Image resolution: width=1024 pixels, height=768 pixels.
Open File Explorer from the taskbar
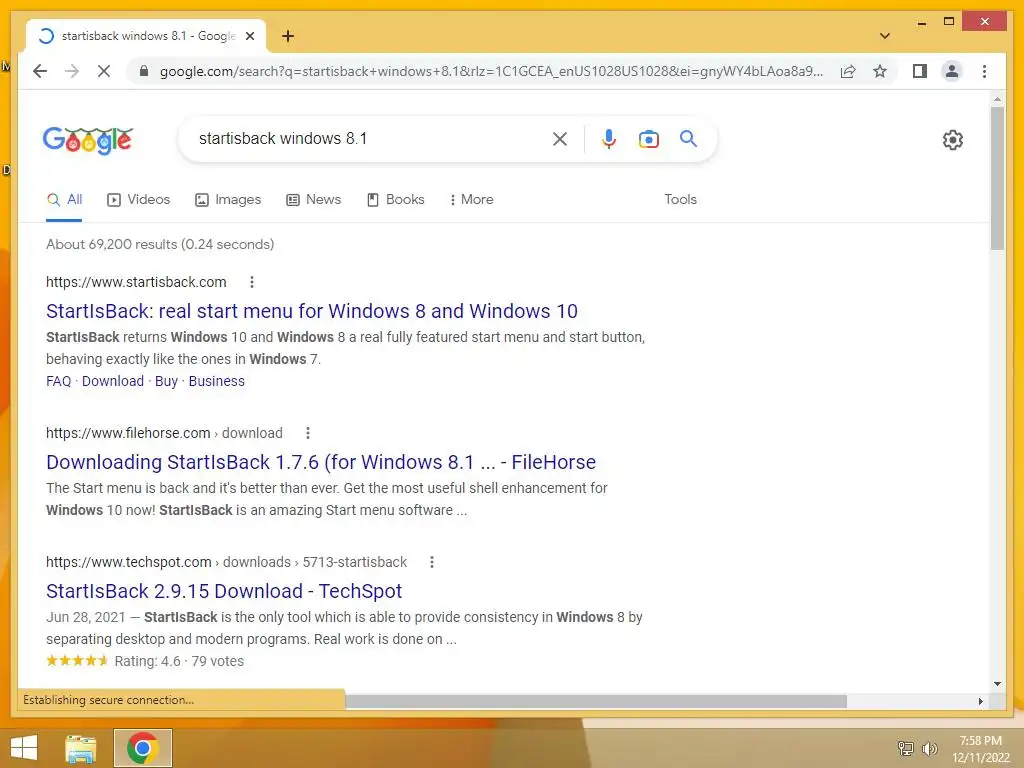coord(80,748)
